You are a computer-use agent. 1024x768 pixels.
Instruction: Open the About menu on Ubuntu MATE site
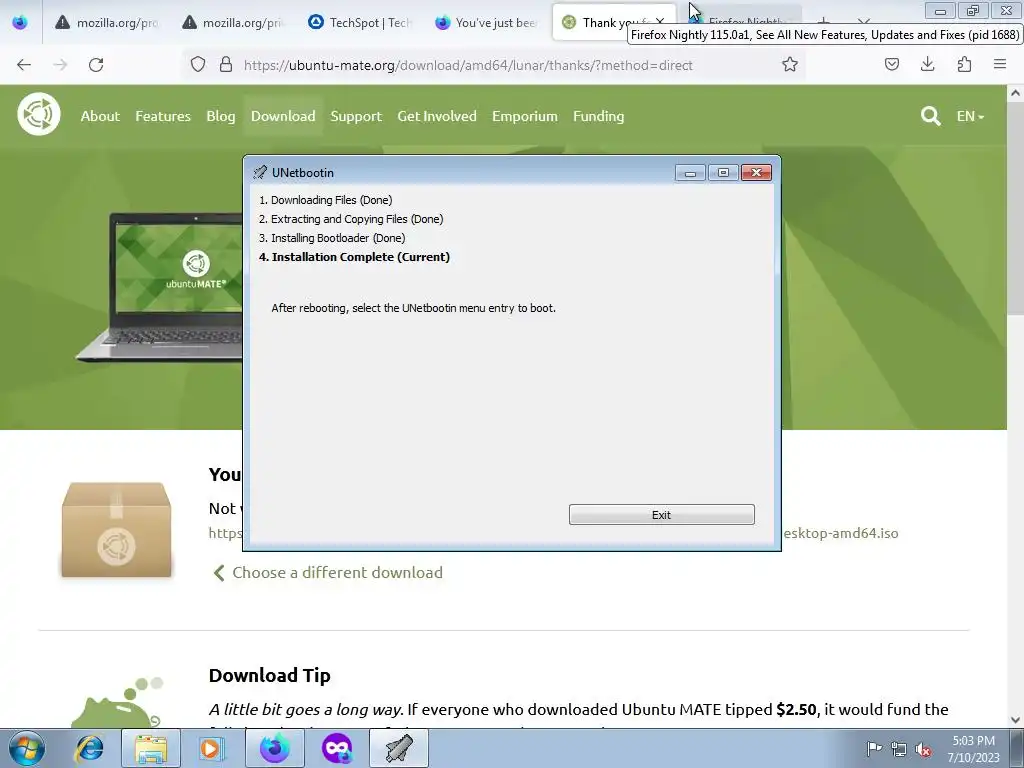click(100, 116)
